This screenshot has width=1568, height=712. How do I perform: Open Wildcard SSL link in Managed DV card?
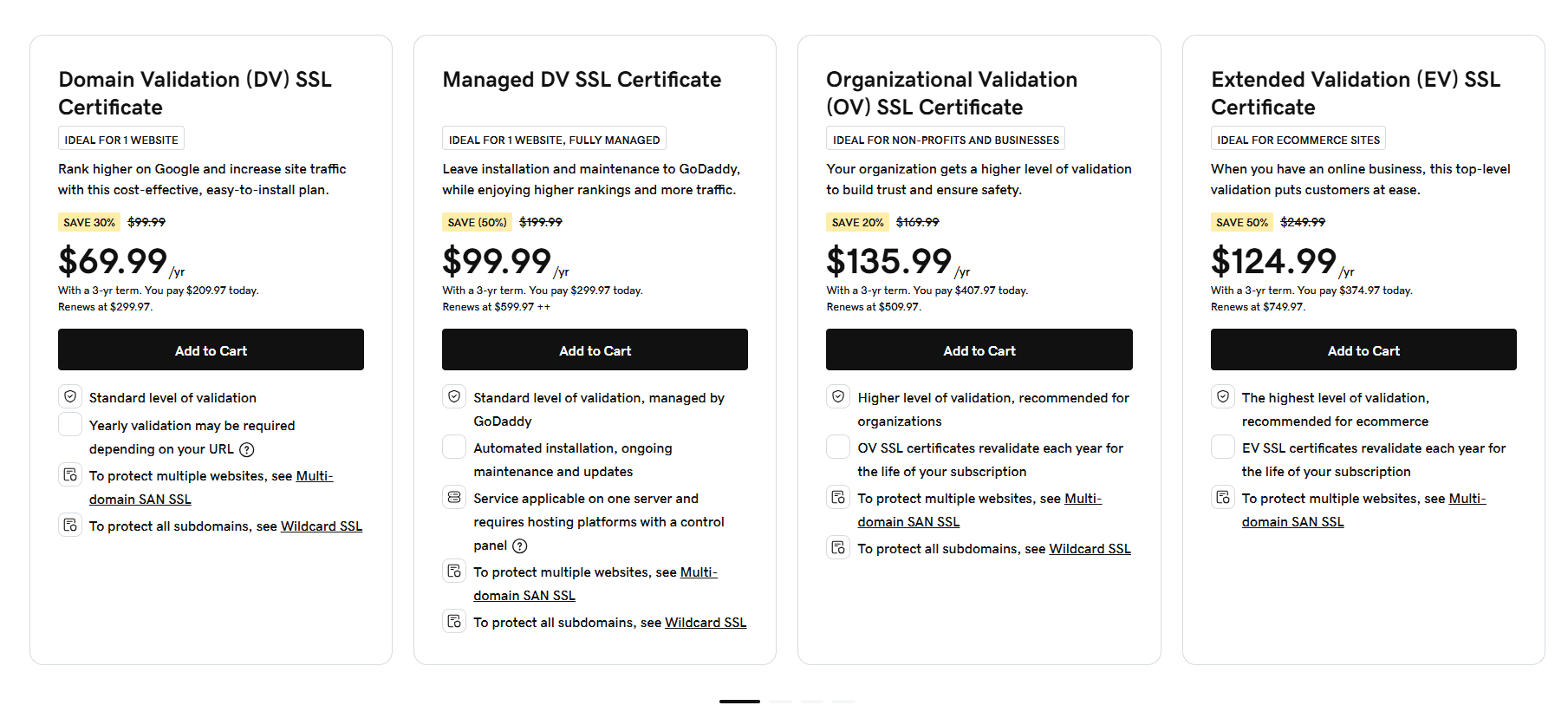[706, 623]
